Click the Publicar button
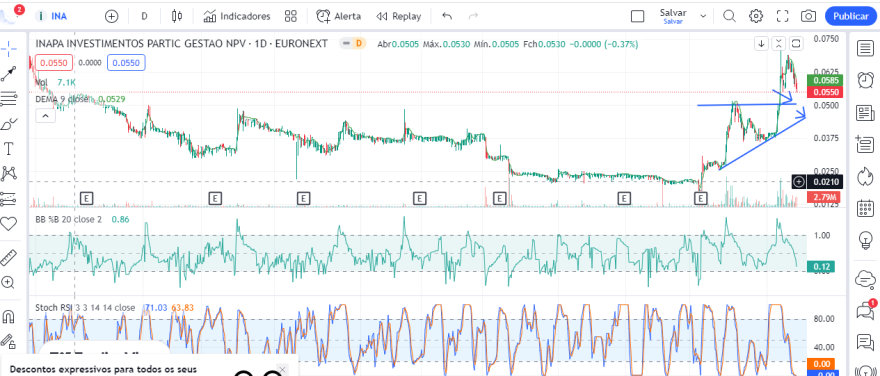Image resolution: width=880 pixels, height=376 pixels. pyautogui.click(x=851, y=16)
